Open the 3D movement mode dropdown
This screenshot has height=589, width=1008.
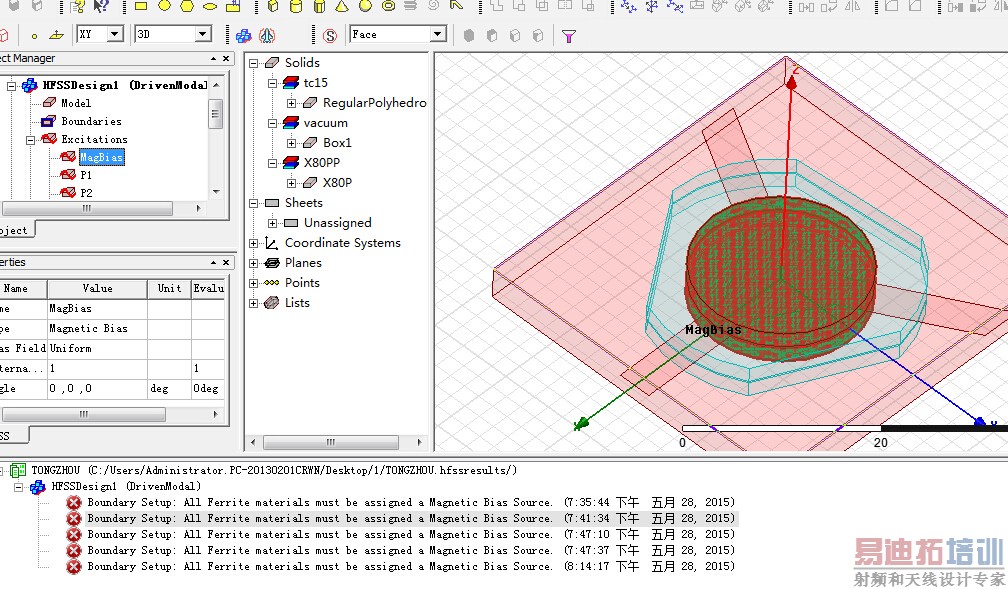coord(203,34)
